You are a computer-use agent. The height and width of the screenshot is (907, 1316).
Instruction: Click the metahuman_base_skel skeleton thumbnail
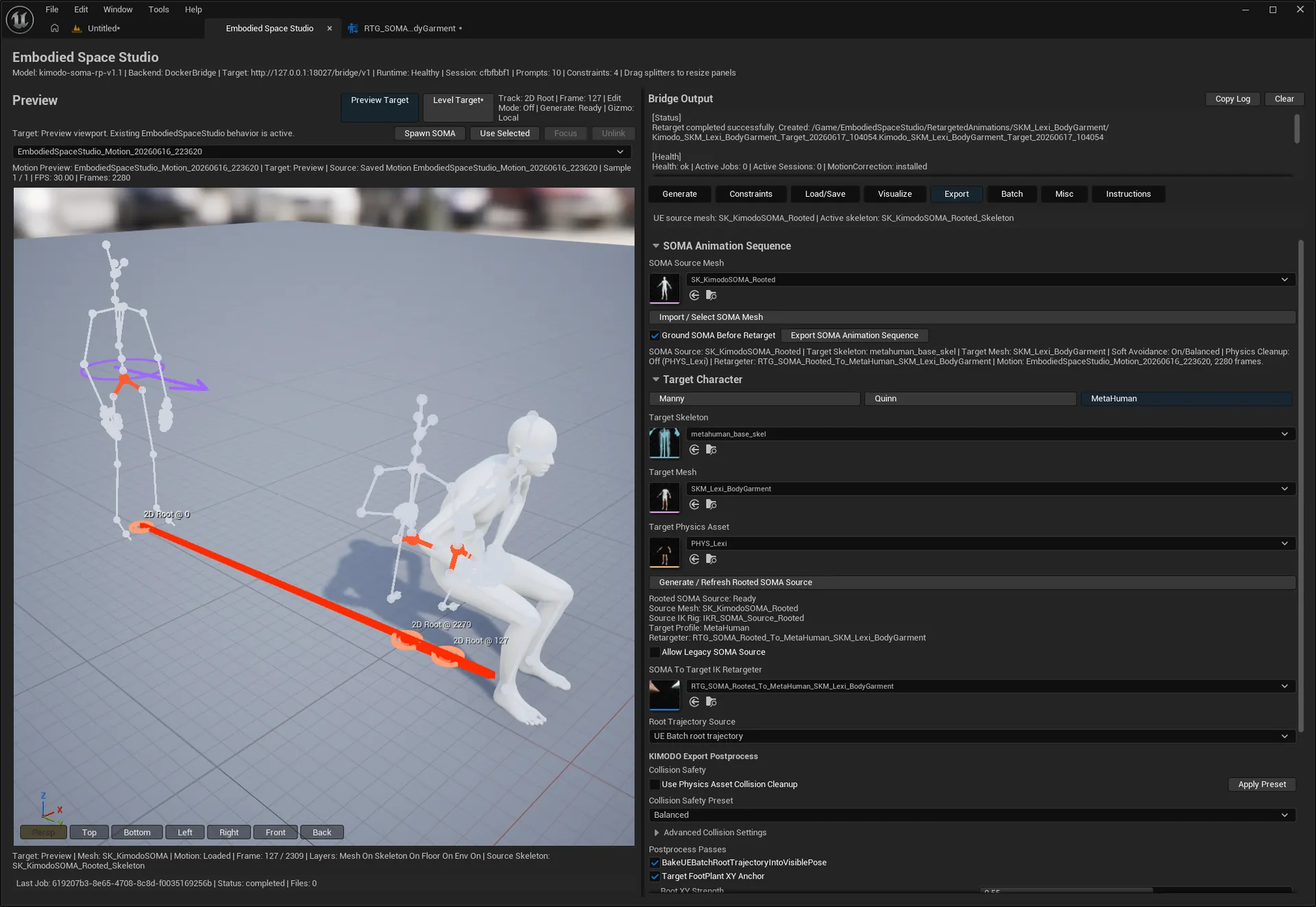[x=664, y=442]
